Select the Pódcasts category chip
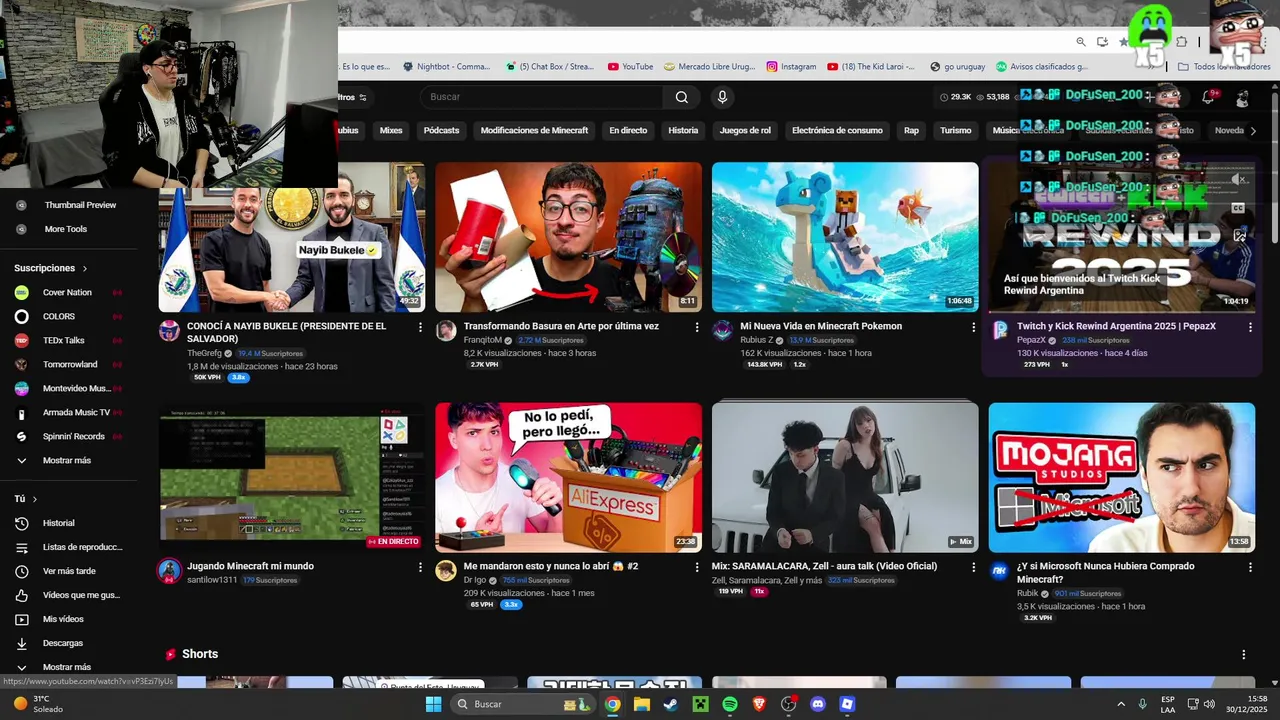 tap(441, 130)
